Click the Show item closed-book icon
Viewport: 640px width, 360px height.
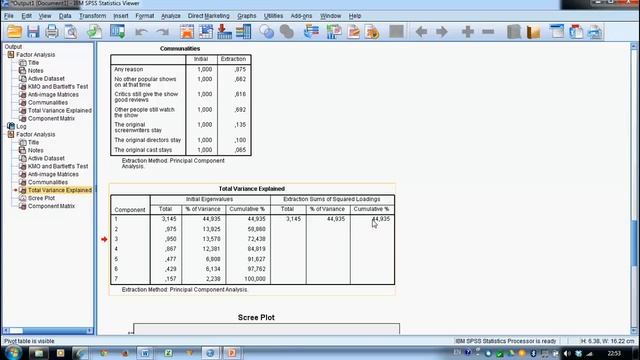(514, 32)
